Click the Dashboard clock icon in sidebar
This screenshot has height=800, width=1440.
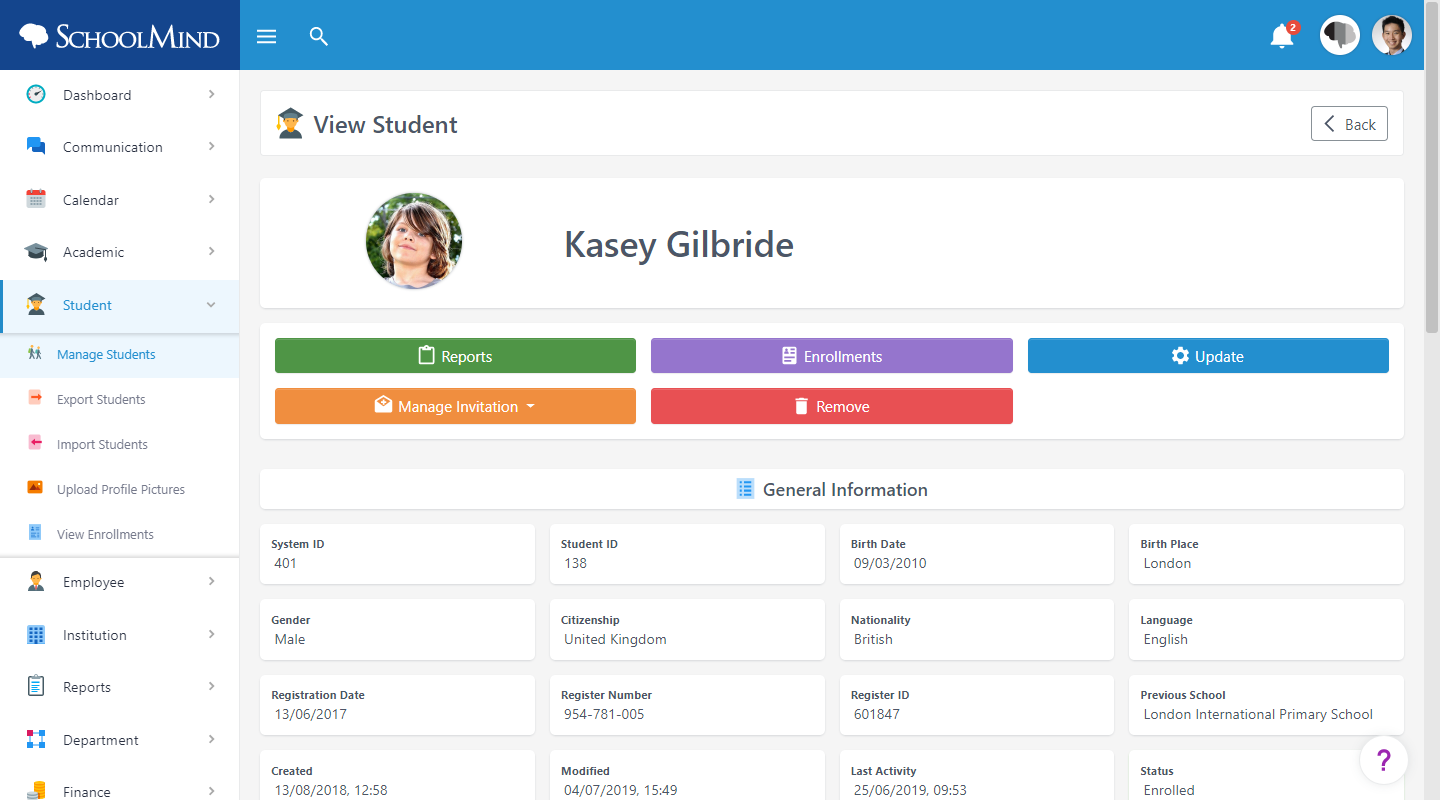[x=36, y=94]
